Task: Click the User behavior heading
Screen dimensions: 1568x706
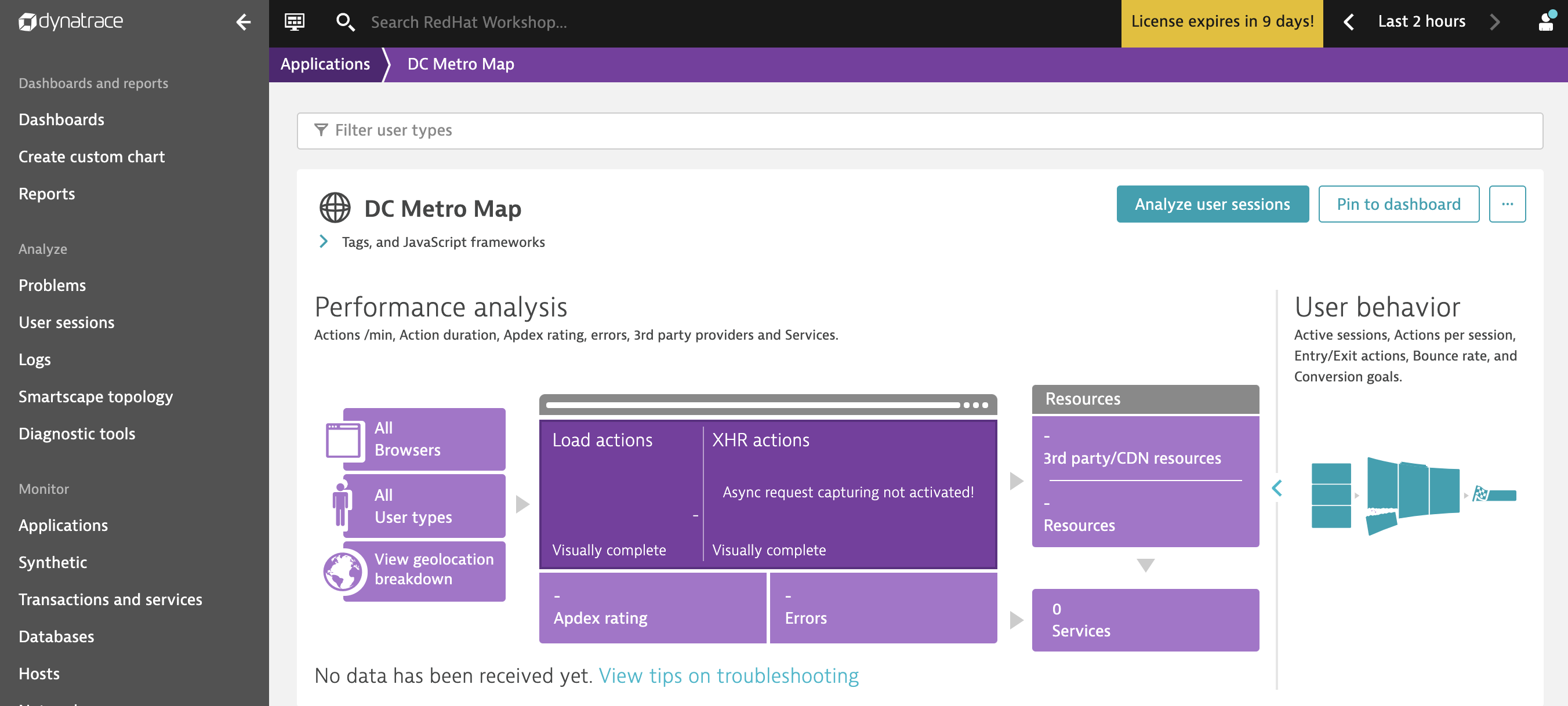Action: coord(1377,307)
